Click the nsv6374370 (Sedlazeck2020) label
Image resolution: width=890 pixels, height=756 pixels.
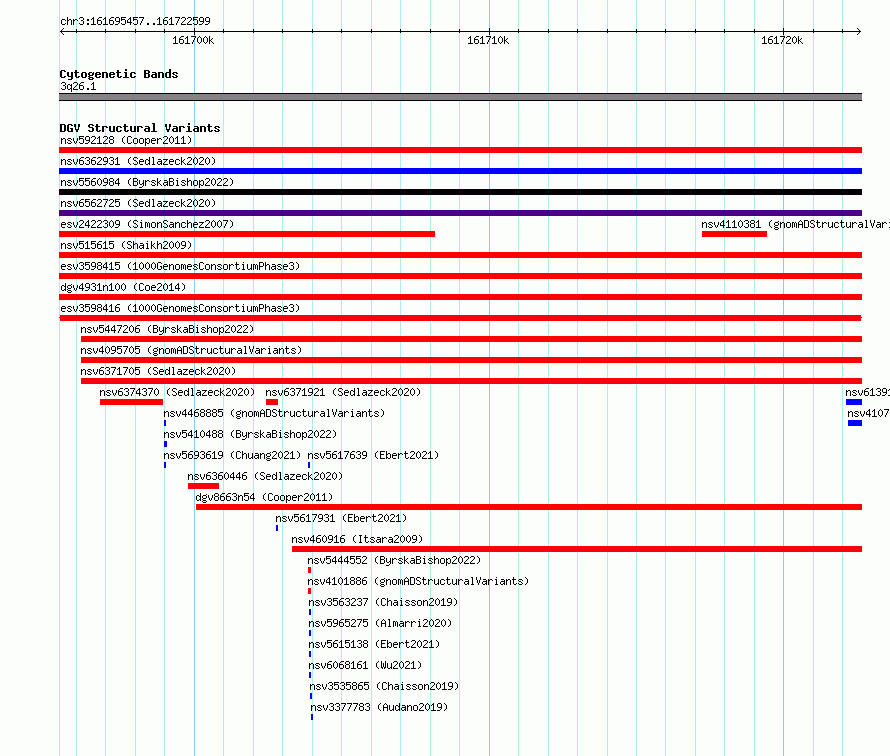click(x=177, y=392)
